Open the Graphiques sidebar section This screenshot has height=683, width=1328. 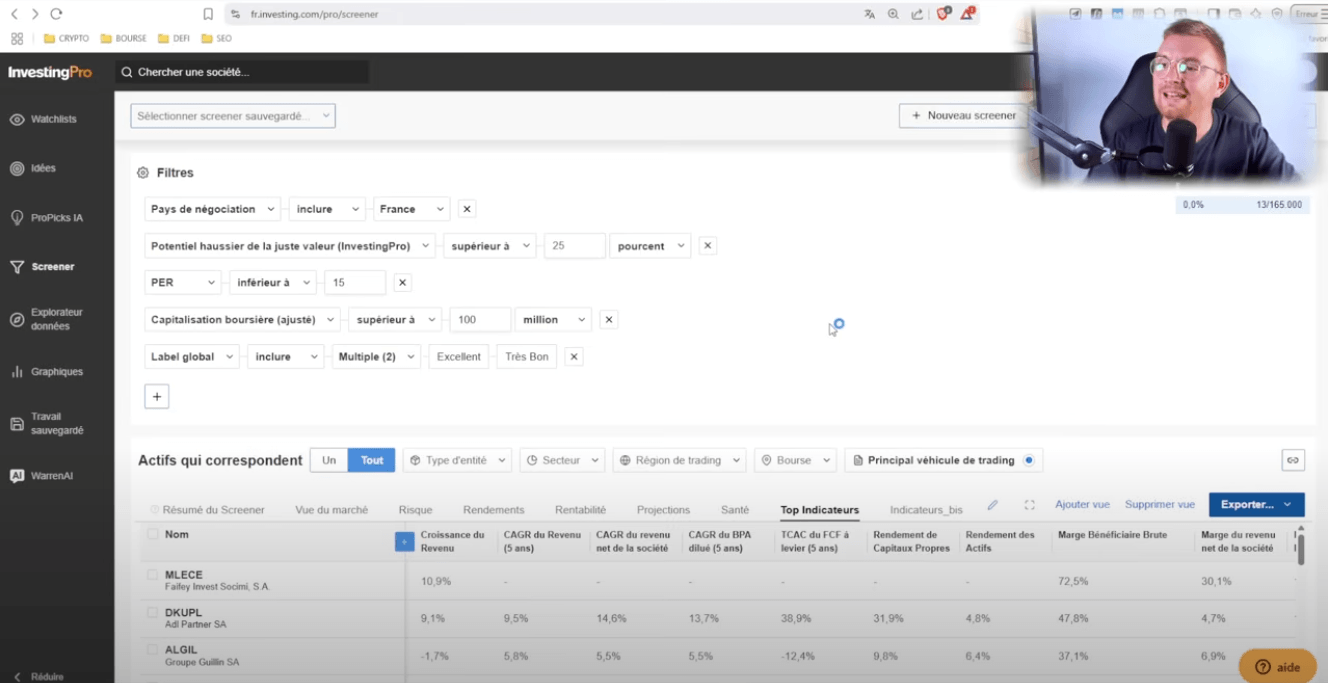point(46,371)
